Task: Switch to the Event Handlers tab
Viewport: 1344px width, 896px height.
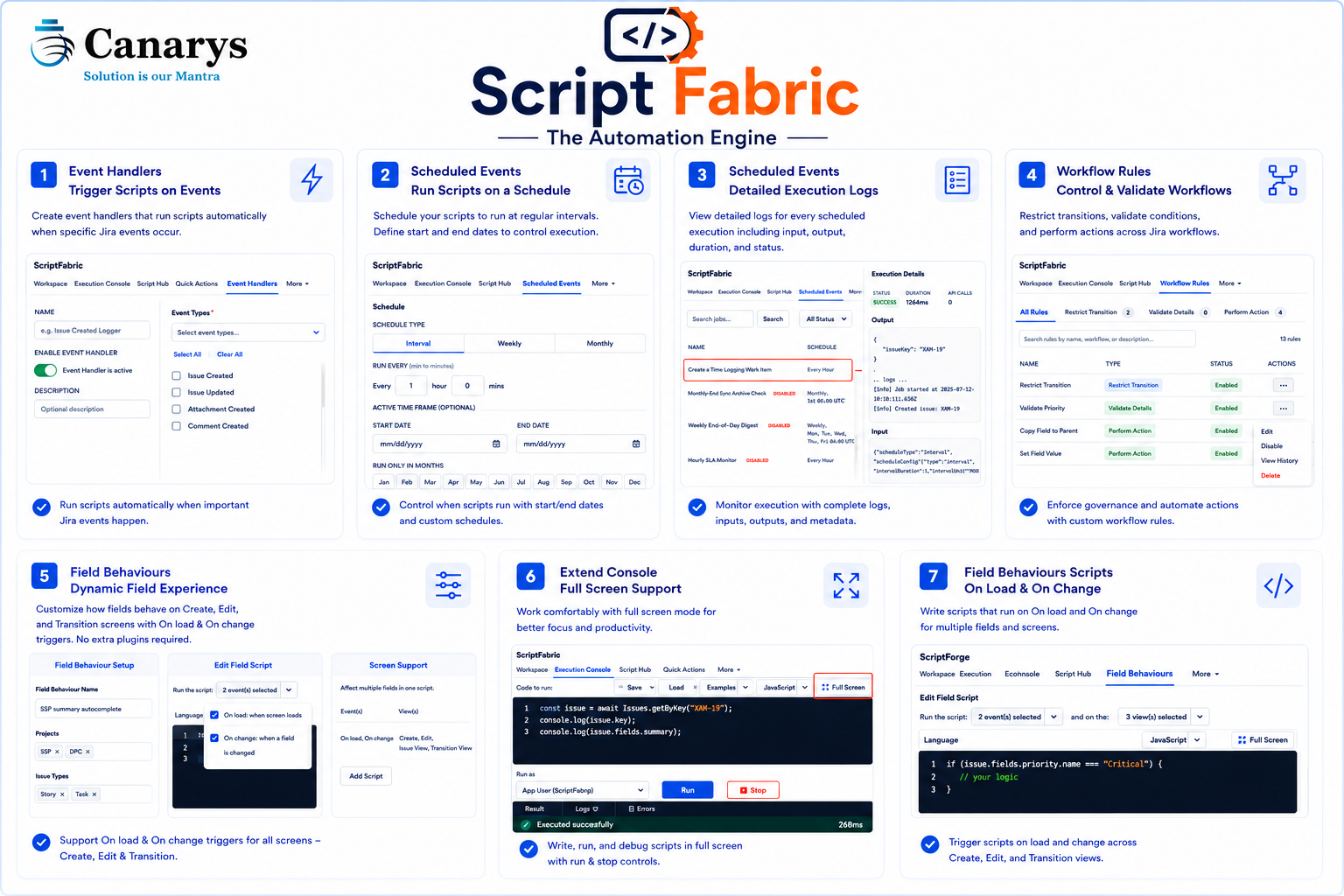Action: pyautogui.click(x=252, y=283)
